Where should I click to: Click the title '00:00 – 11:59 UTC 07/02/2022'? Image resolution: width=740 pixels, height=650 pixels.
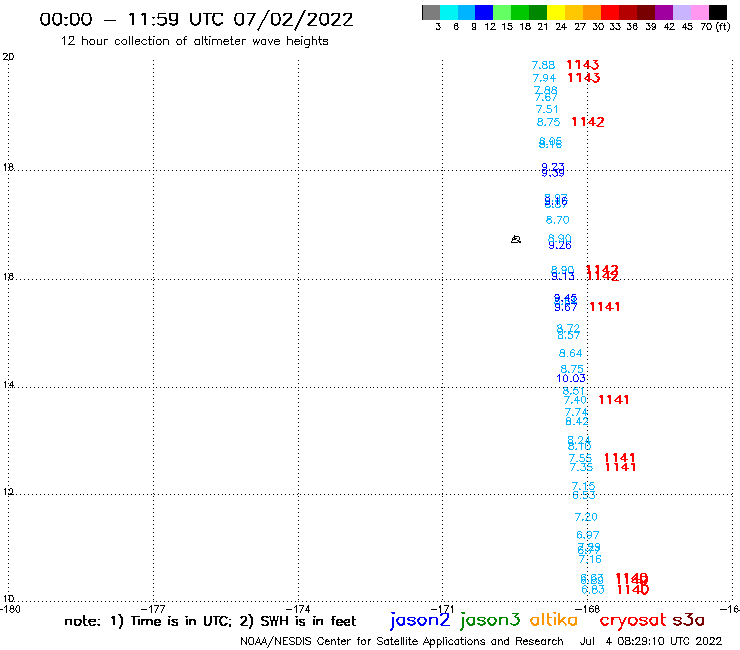196,19
